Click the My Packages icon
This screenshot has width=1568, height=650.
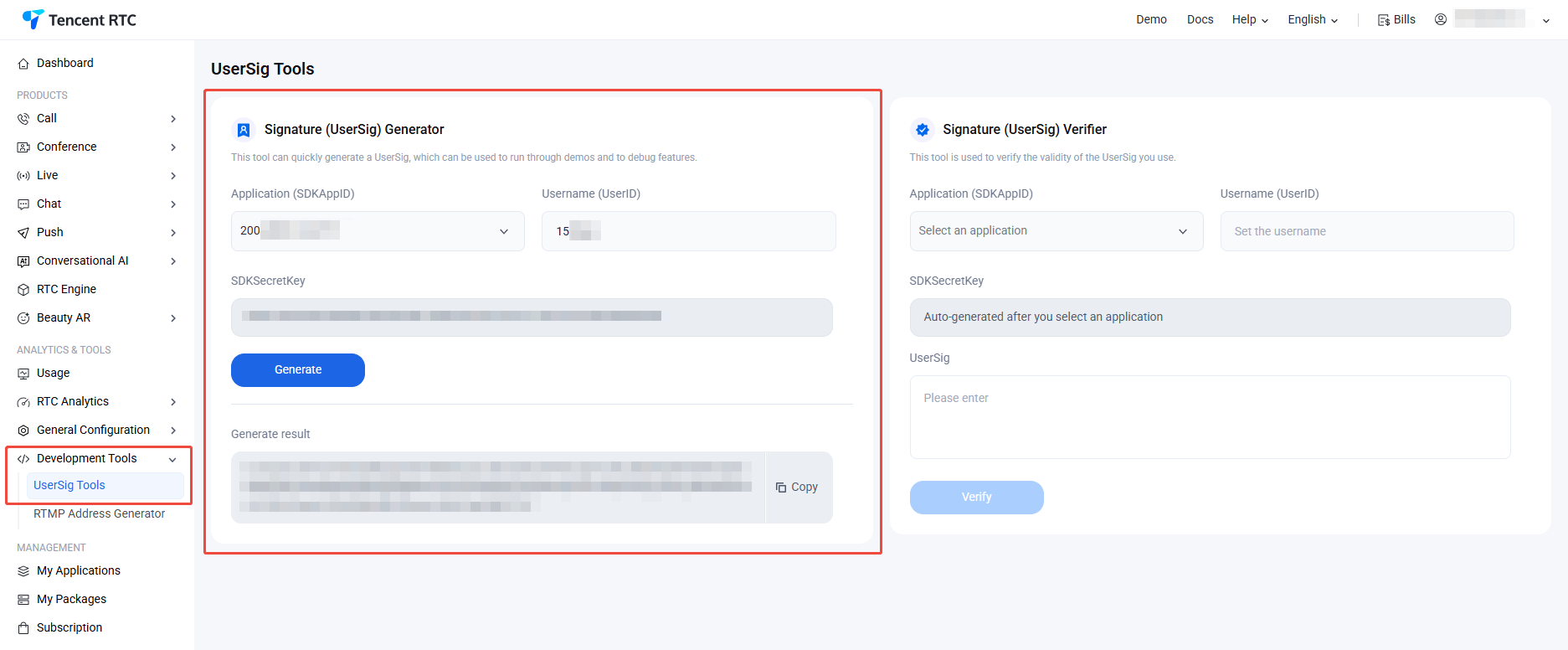coord(23,600)
